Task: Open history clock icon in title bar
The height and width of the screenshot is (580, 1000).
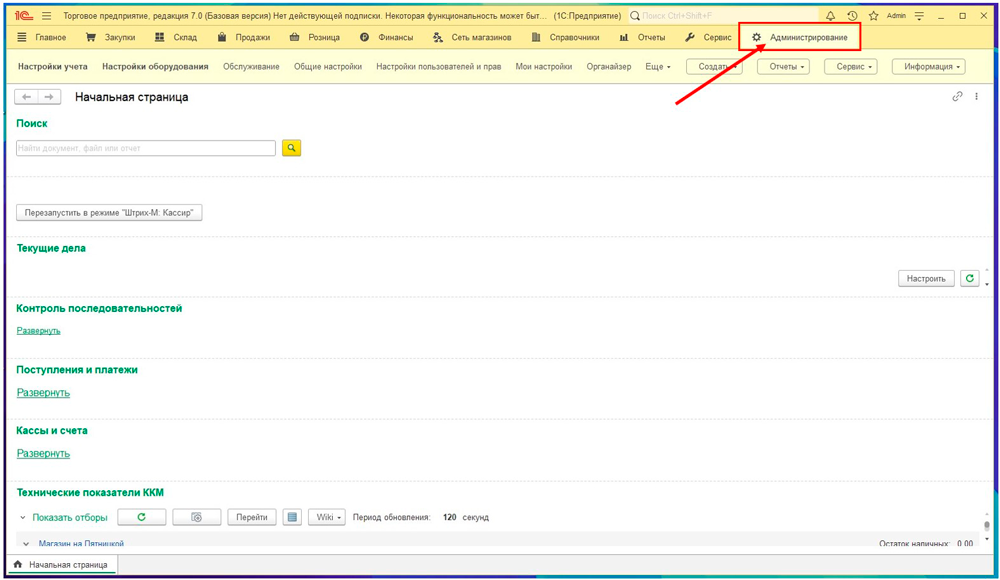Action: (852, 16)
